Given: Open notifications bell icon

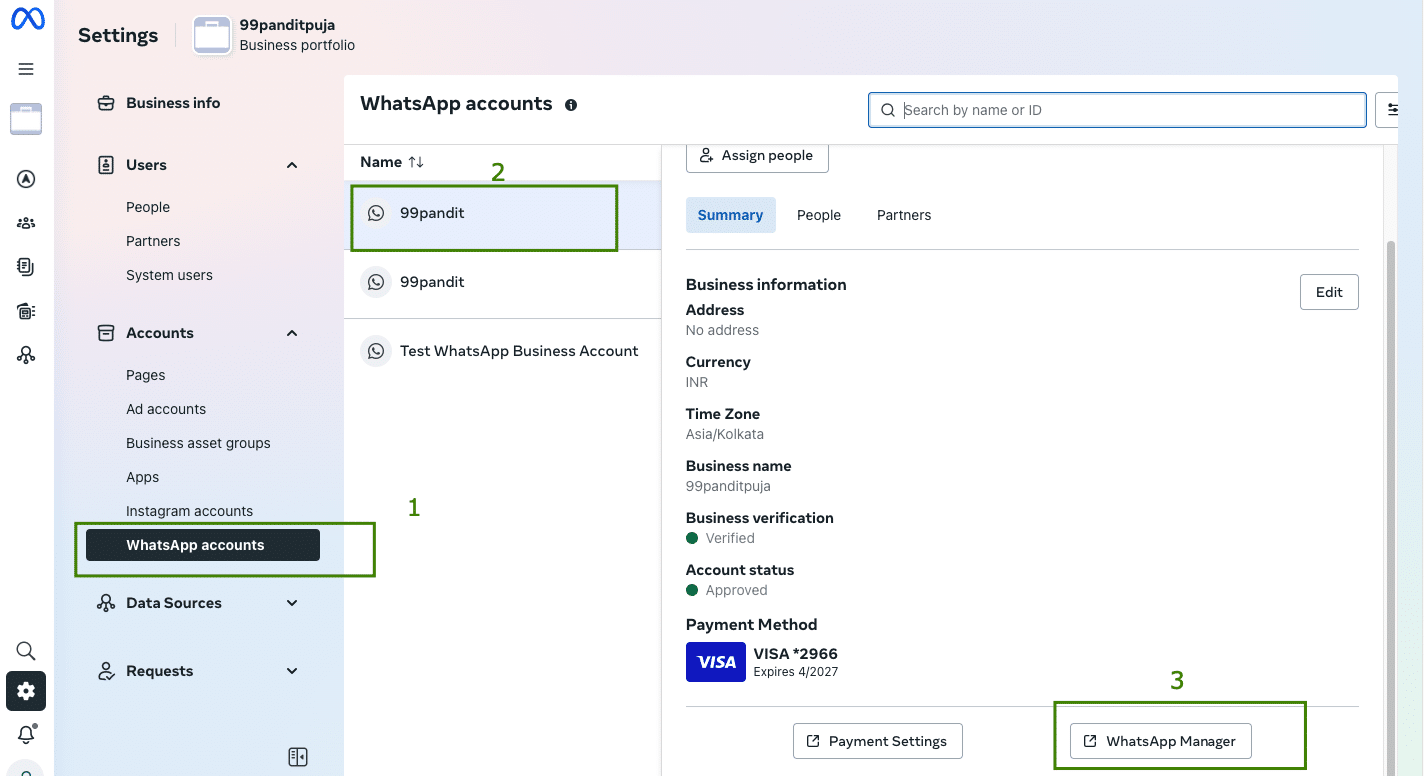Looking at the screenshot, I should pos(26,734).
